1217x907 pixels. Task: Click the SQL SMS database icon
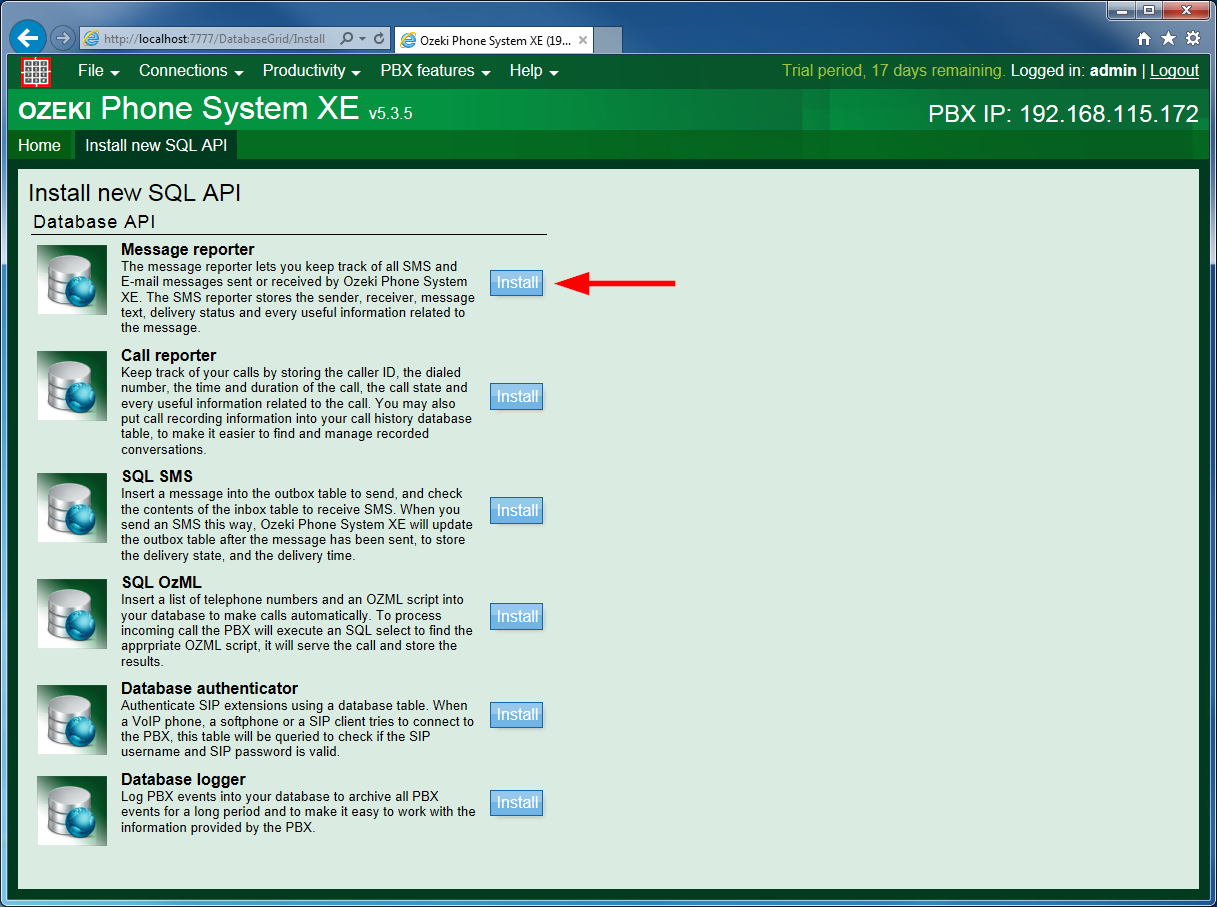point(72,508)
